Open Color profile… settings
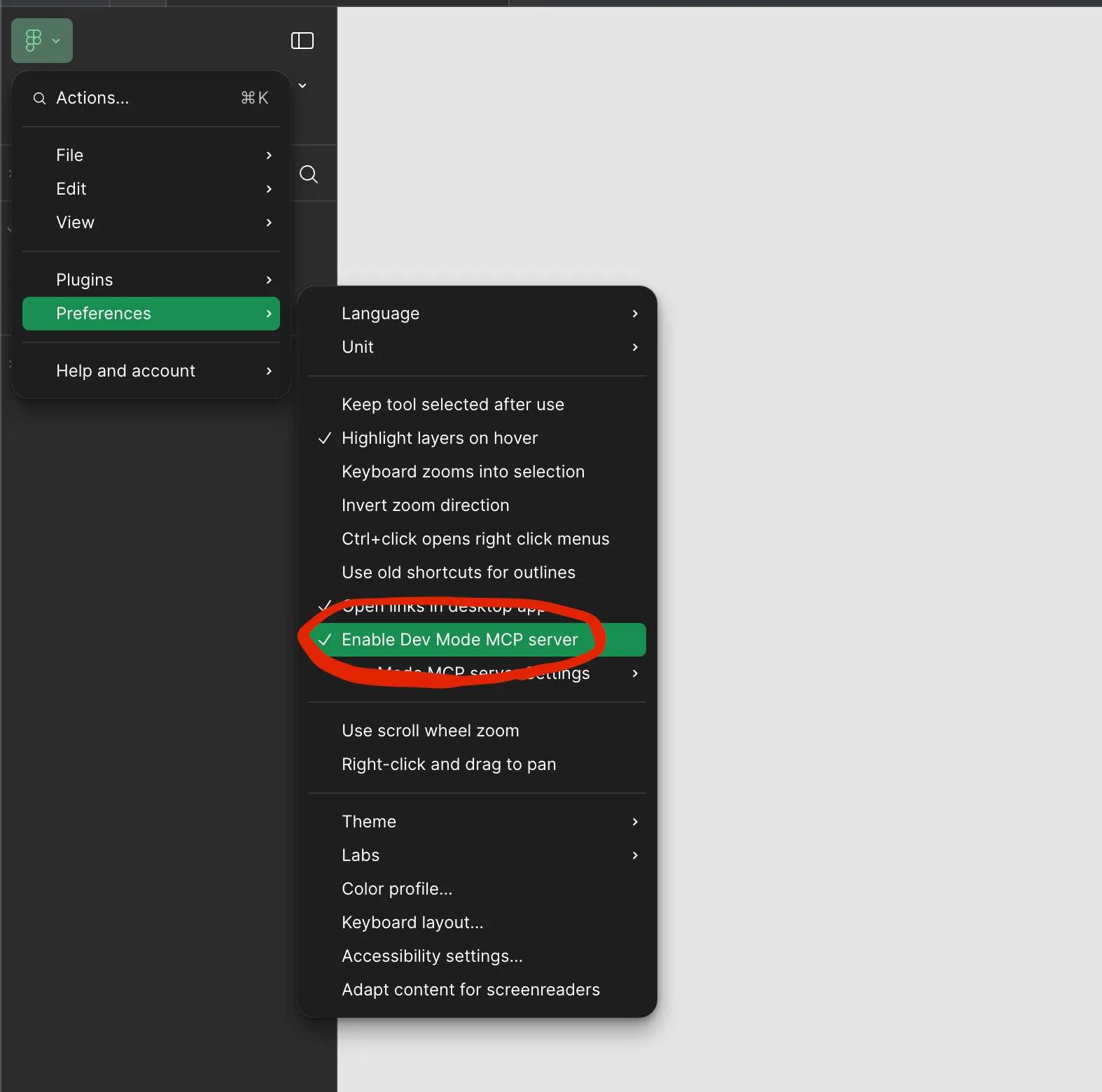1102x1092 pixels. tap(477, 889)
